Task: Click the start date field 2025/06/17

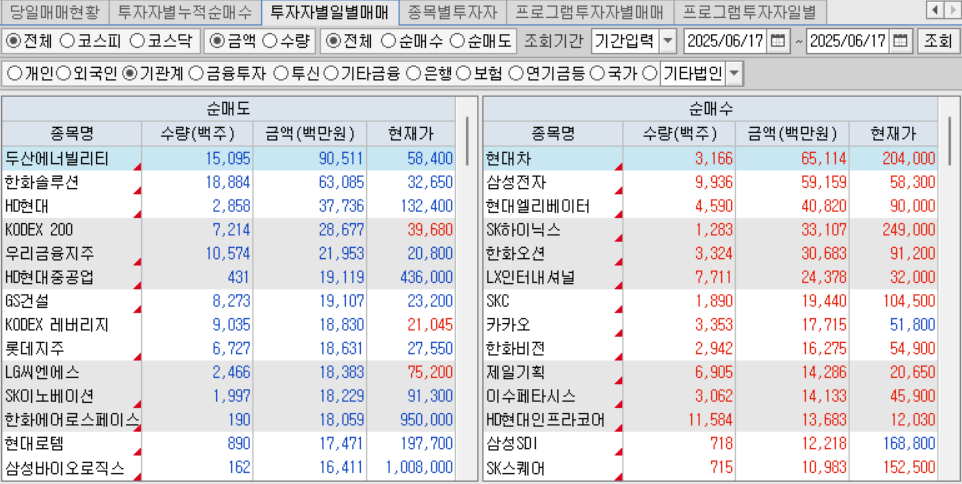Action: pyautogui.click(x=725, y=41)
